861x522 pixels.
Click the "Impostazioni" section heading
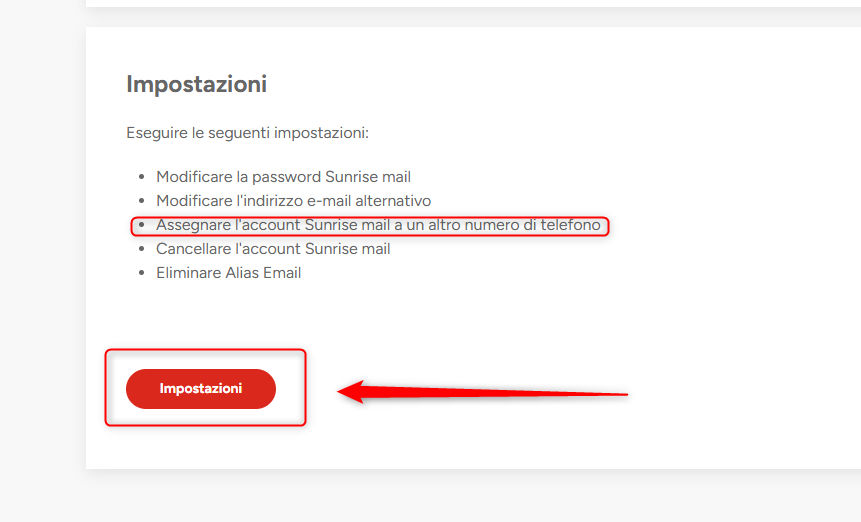(x=196, y=84)
